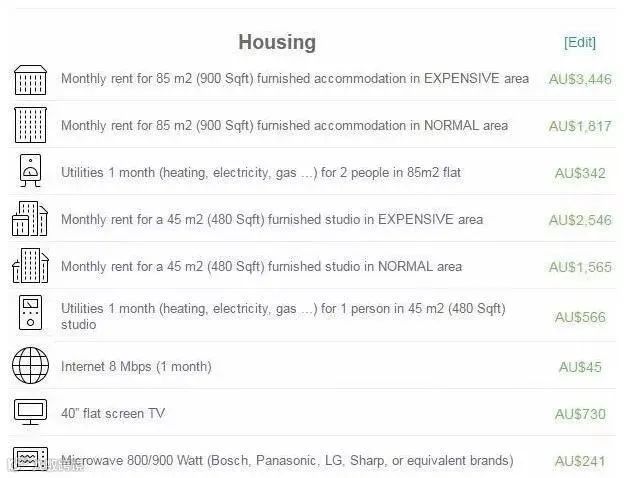Click the apartment building icon for EXPENSIVE area rent
This screenshot has width=631, height=478.
coord(31,80)
